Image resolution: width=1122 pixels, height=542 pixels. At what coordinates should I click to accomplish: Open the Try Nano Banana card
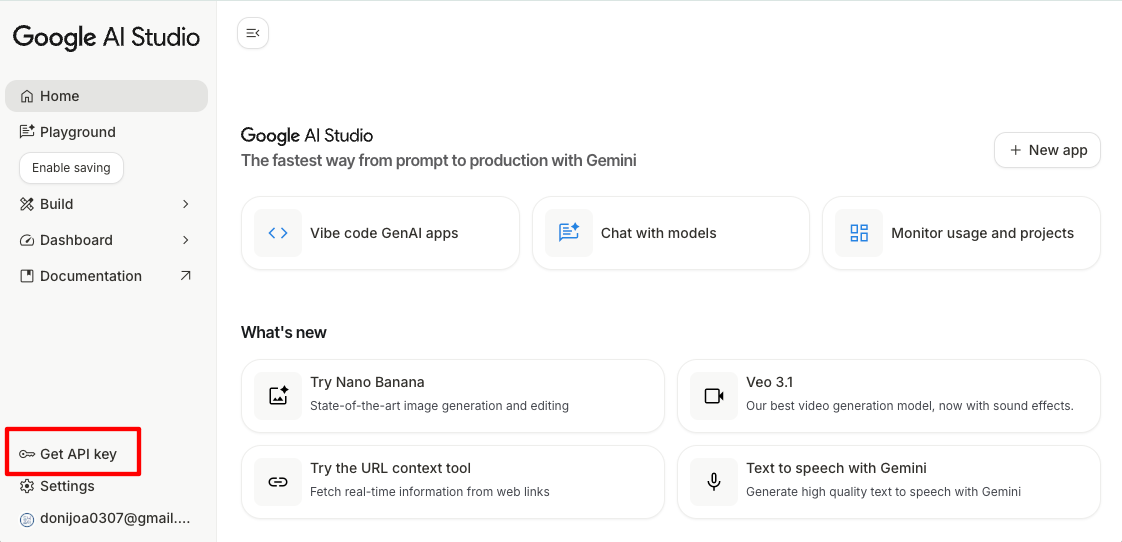coord(453,396)
